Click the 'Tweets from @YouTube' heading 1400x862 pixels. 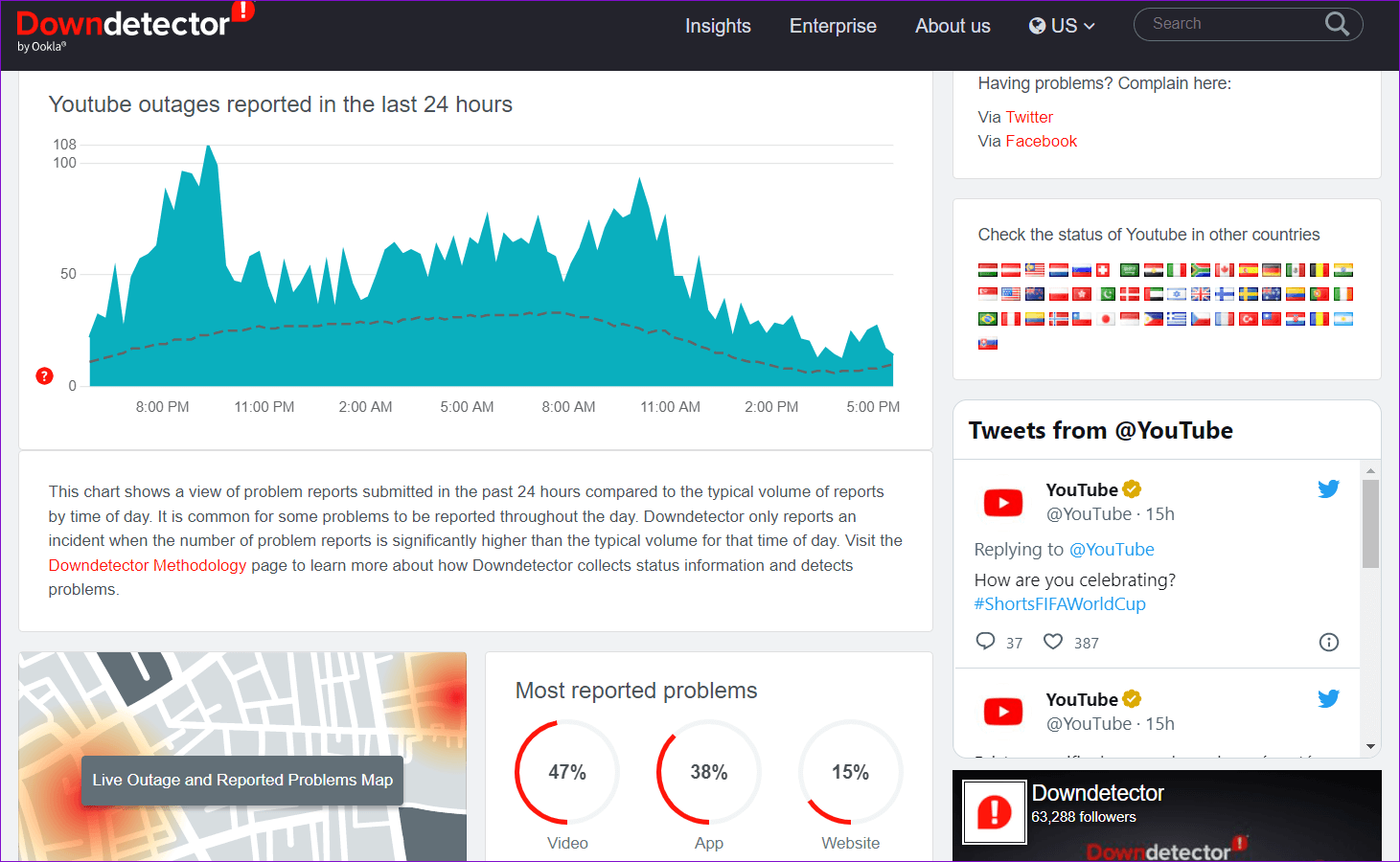[1101, 430]
